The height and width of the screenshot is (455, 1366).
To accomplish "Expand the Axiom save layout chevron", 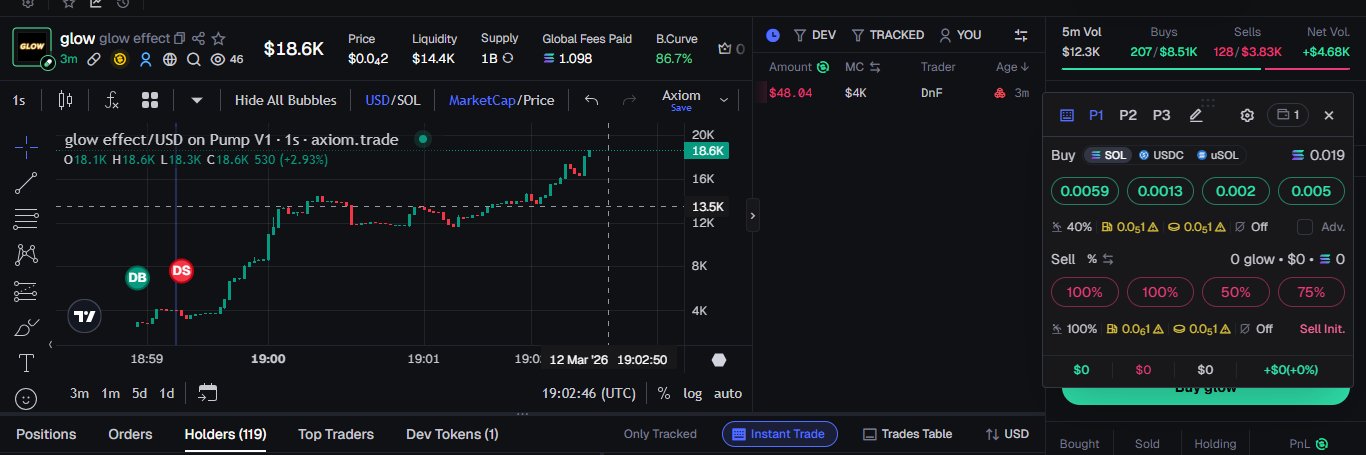I will point(726,100).
